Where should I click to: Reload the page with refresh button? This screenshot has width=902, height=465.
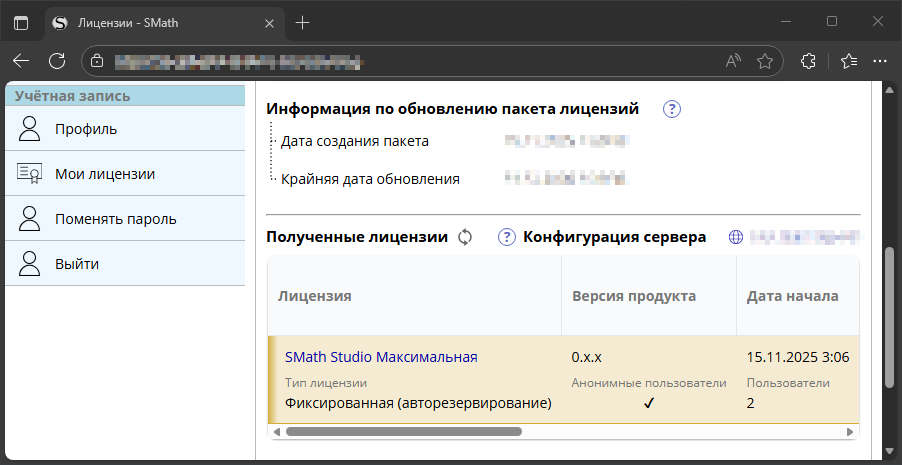tap(57, 61)
